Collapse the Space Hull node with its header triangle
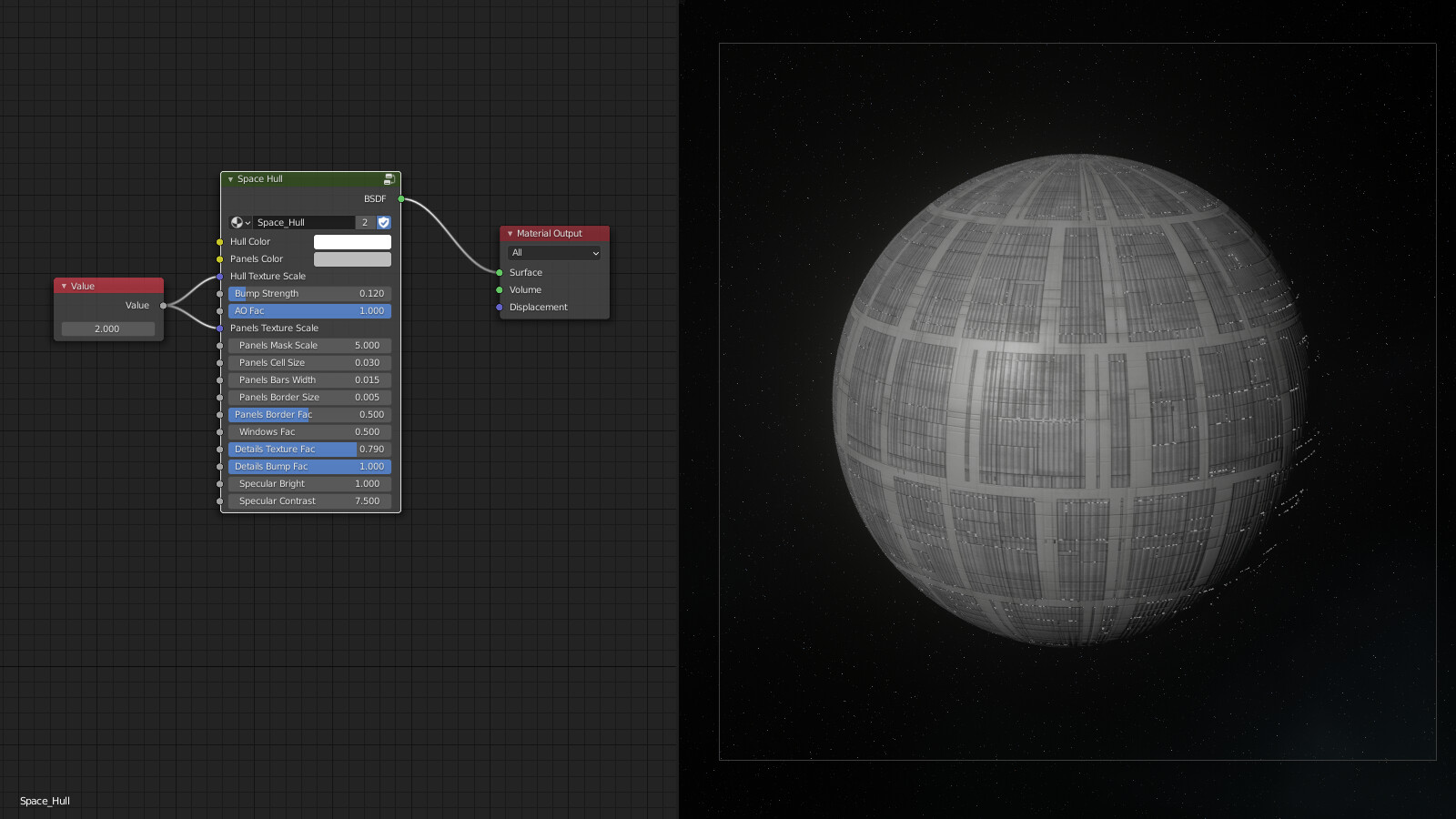The width and height of the screenshot is (1456, 819). pyautogui.click(x=230, y=179)
